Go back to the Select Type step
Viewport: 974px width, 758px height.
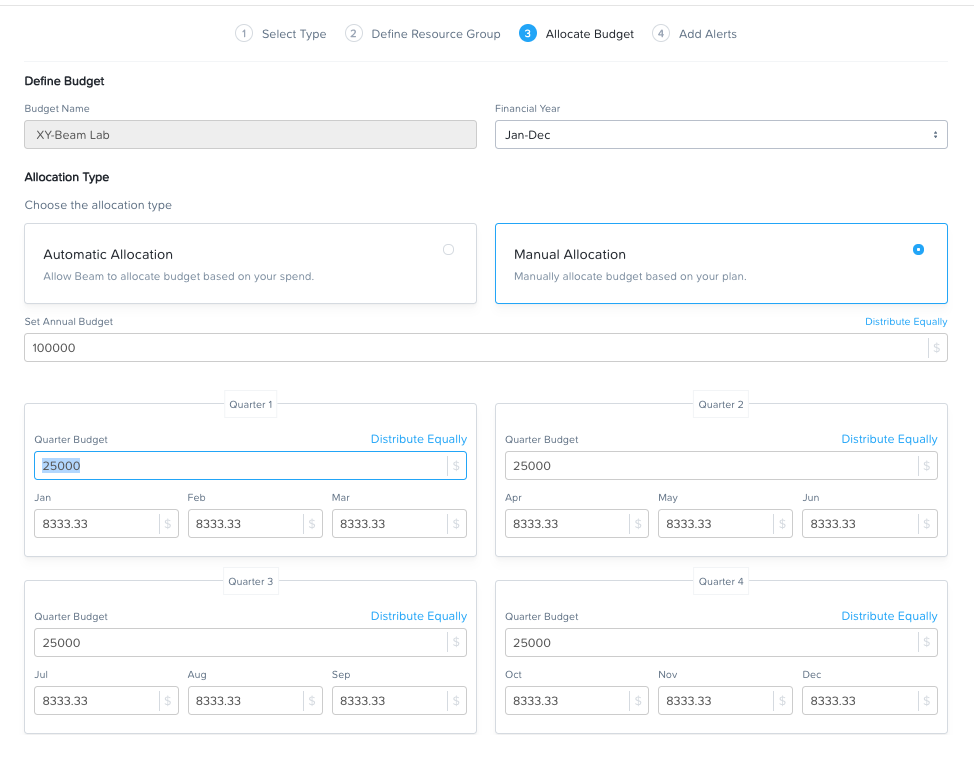pyautogui.click(x=294, y=34)
